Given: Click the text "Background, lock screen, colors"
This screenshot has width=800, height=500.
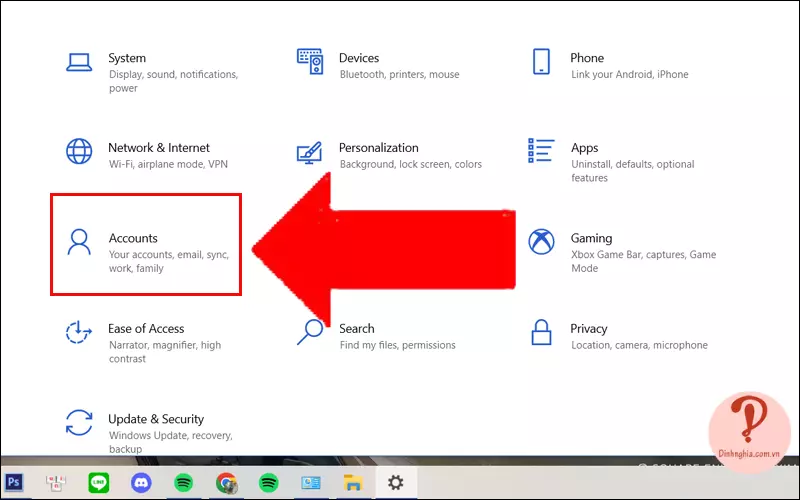Looking at the screenshot, I should pyautogui.click(x=411, y=164).
